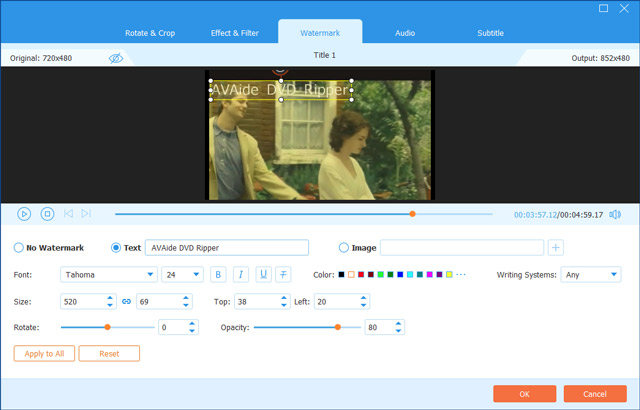640x410 pixels.
Task: Play the video preview
Action: 24,214
